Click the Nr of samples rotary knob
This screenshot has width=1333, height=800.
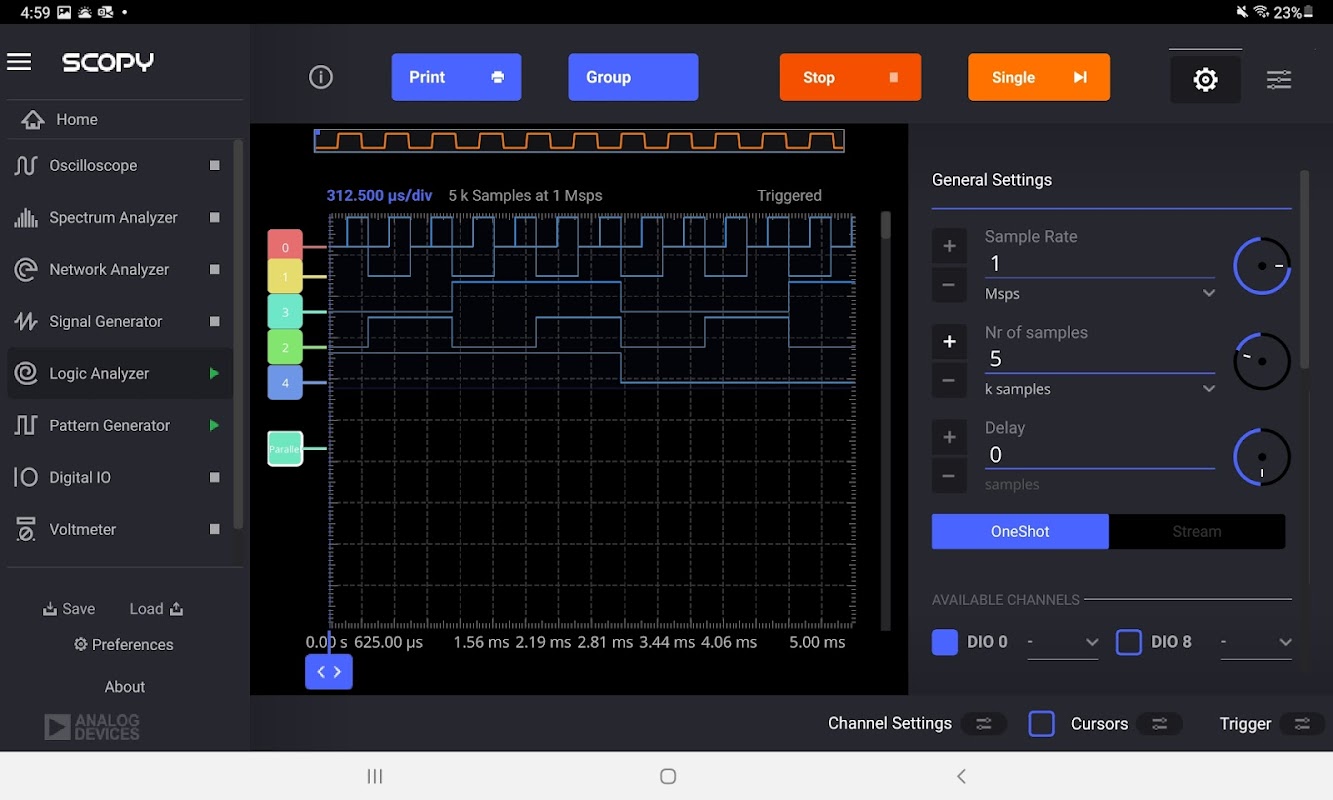point(1262,361)
